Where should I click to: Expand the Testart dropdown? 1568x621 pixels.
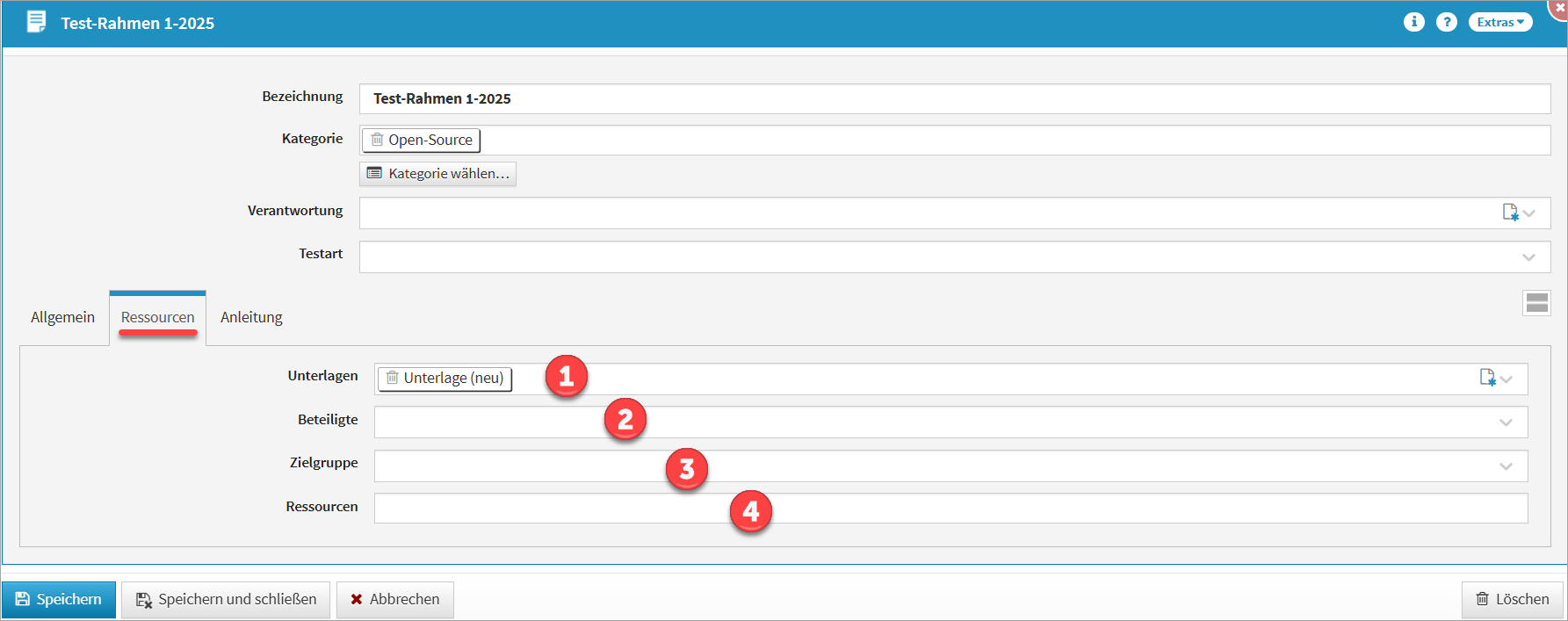click(x=1528, y=257)
